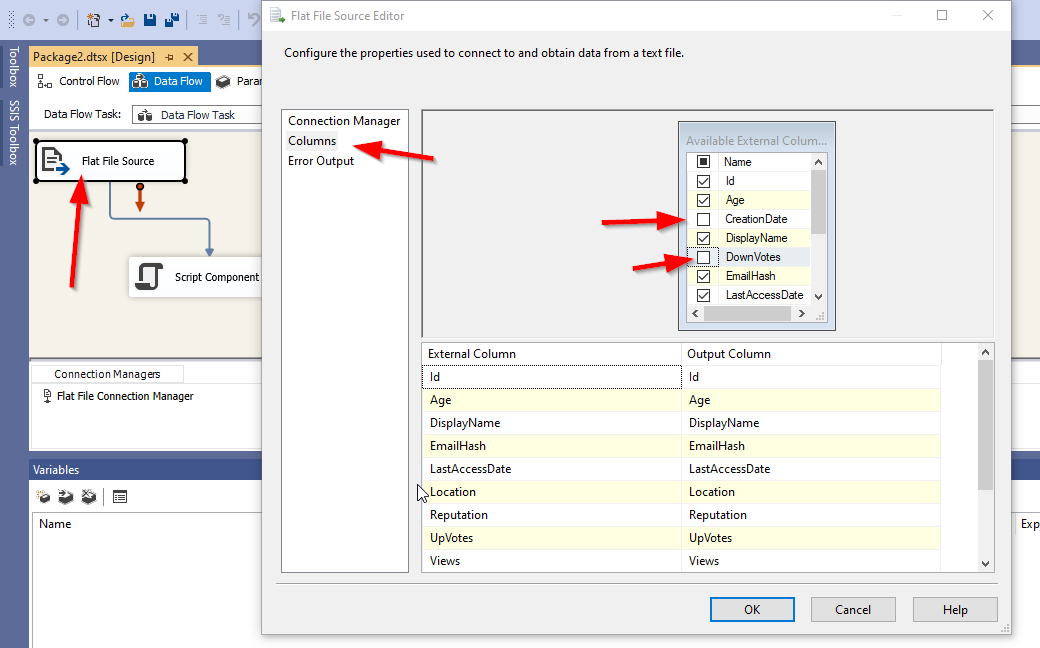Click the columns list vertical scrollbar thumb

(818, 202)
